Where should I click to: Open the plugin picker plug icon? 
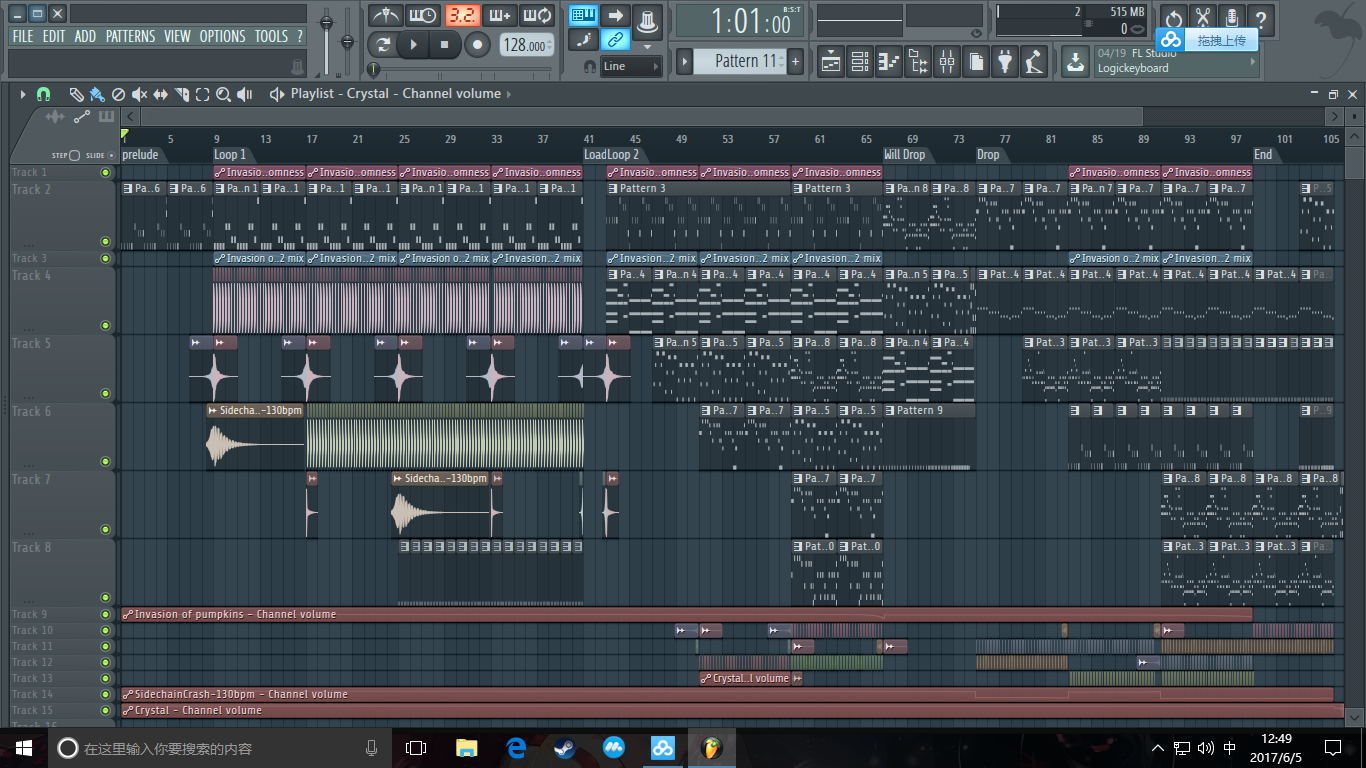pos(1005,62)
